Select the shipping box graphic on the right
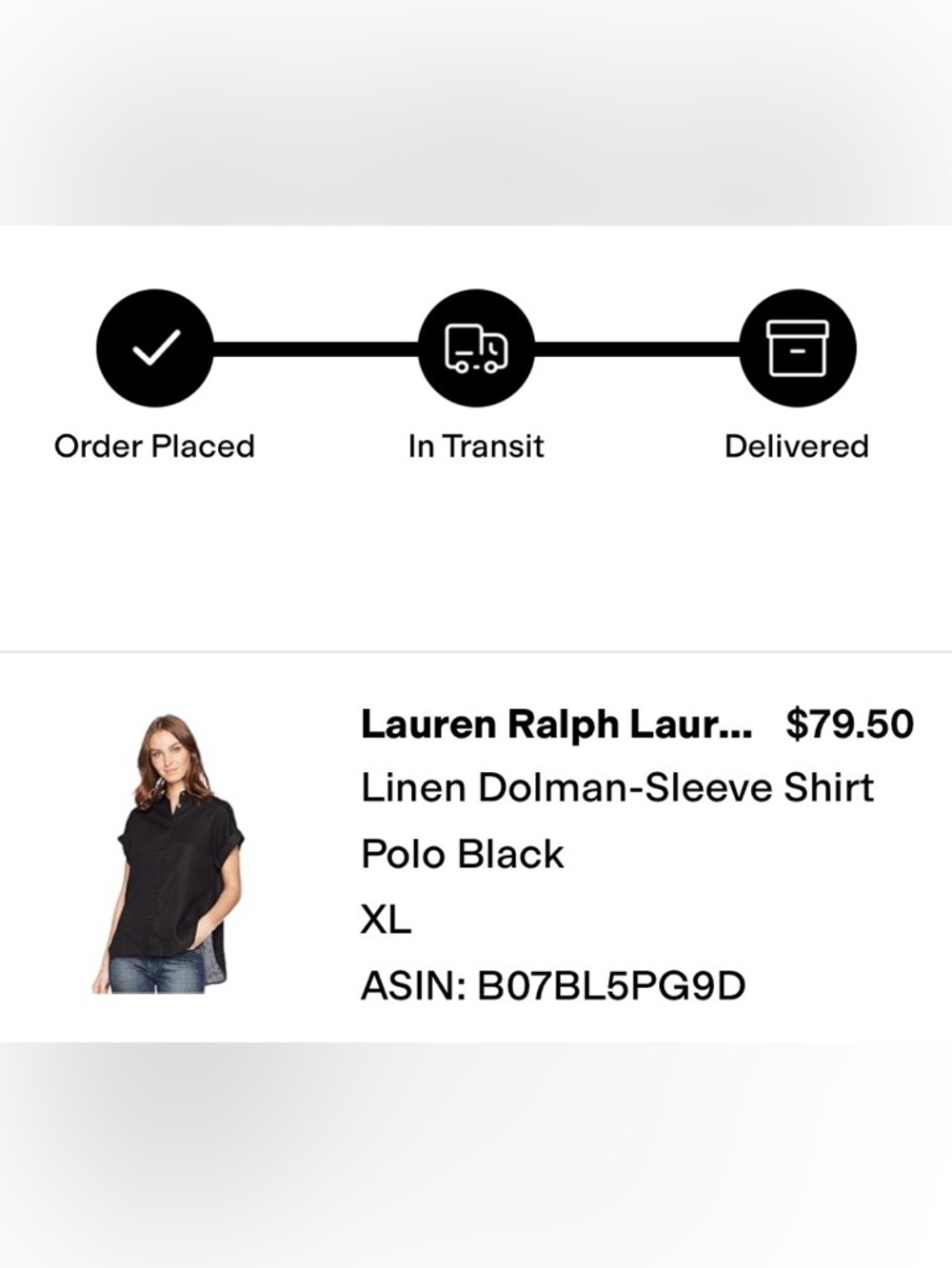The height and width of the screenshot is (1268, 952). (x=798, y=347)
